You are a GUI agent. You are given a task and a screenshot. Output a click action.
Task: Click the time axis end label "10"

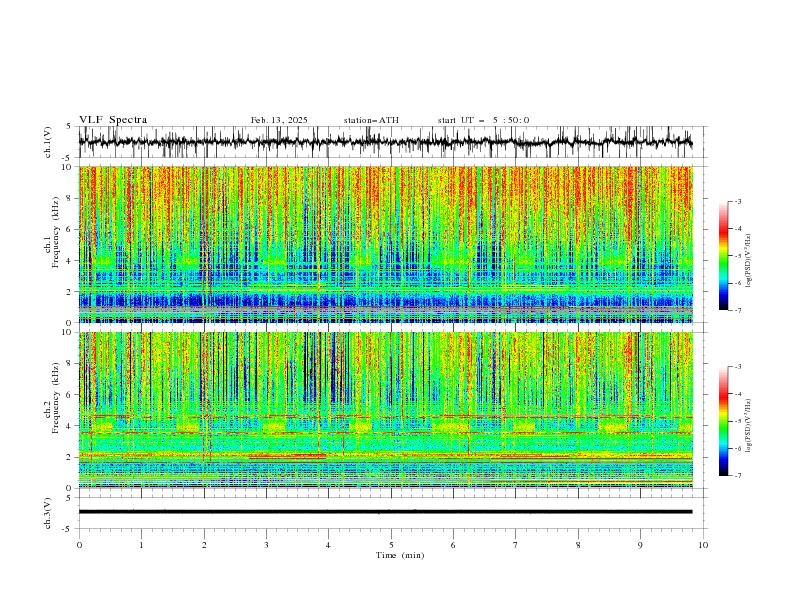pos(703,545)
